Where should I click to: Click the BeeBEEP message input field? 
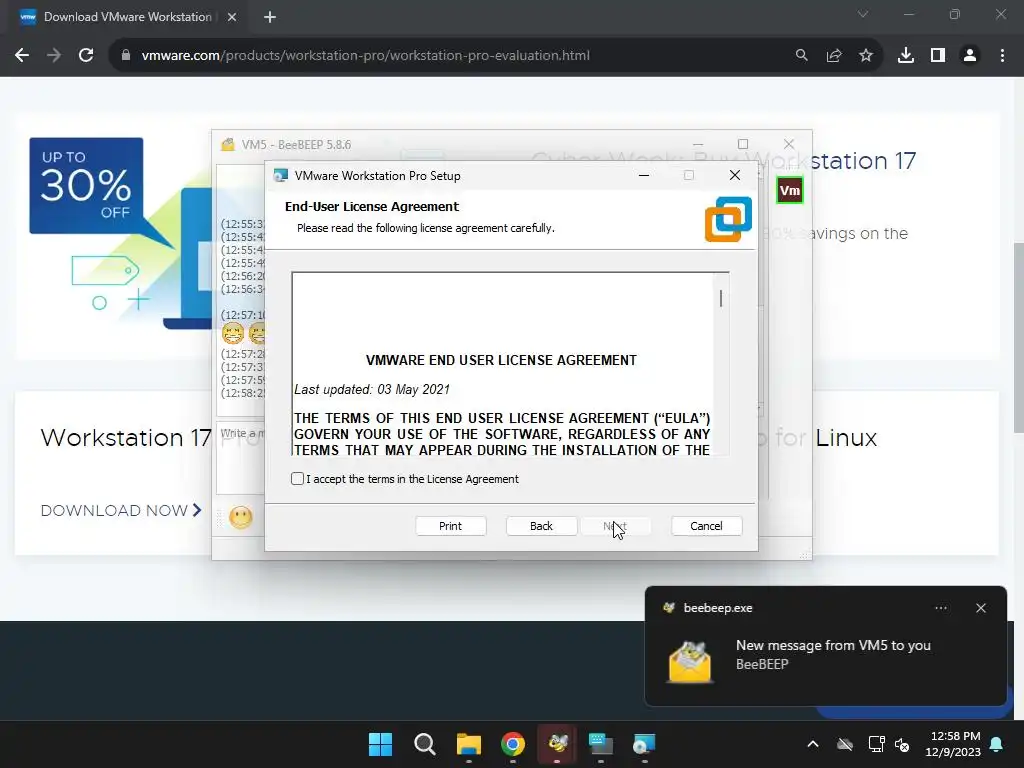point(240,457)
